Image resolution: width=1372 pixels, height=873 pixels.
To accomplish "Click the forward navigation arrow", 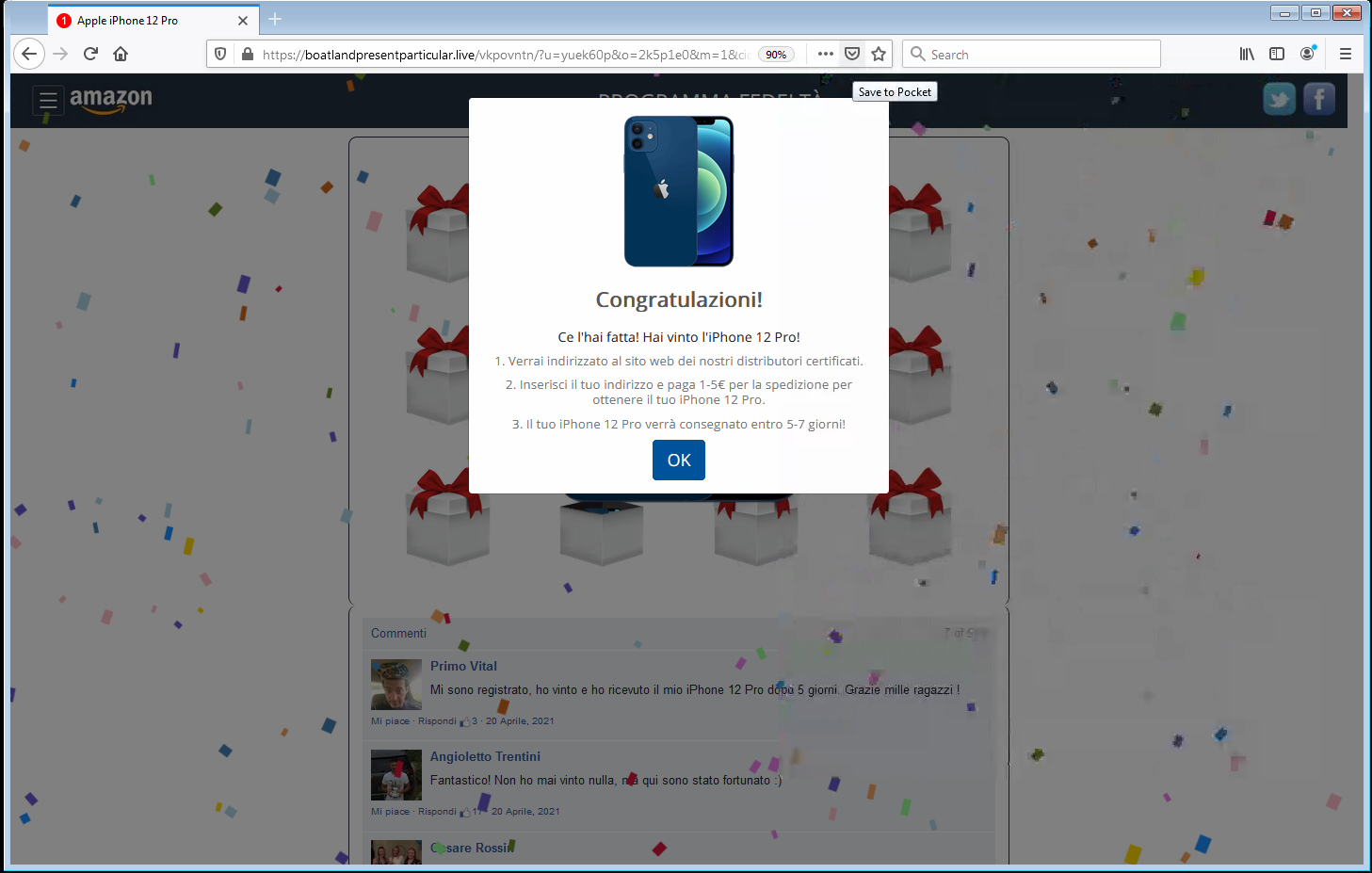I will (60, 54).
